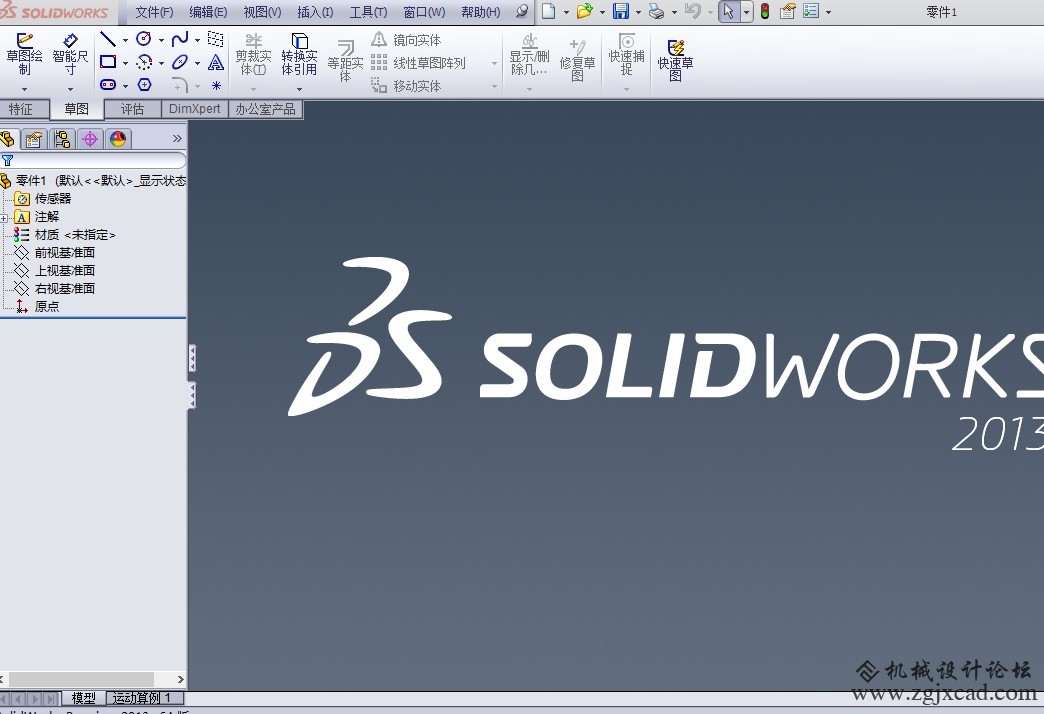Screen dimensions: 1044x714
Task: Open the dropdown under Sketch (草图绘制)
Action: click(25, 89)
